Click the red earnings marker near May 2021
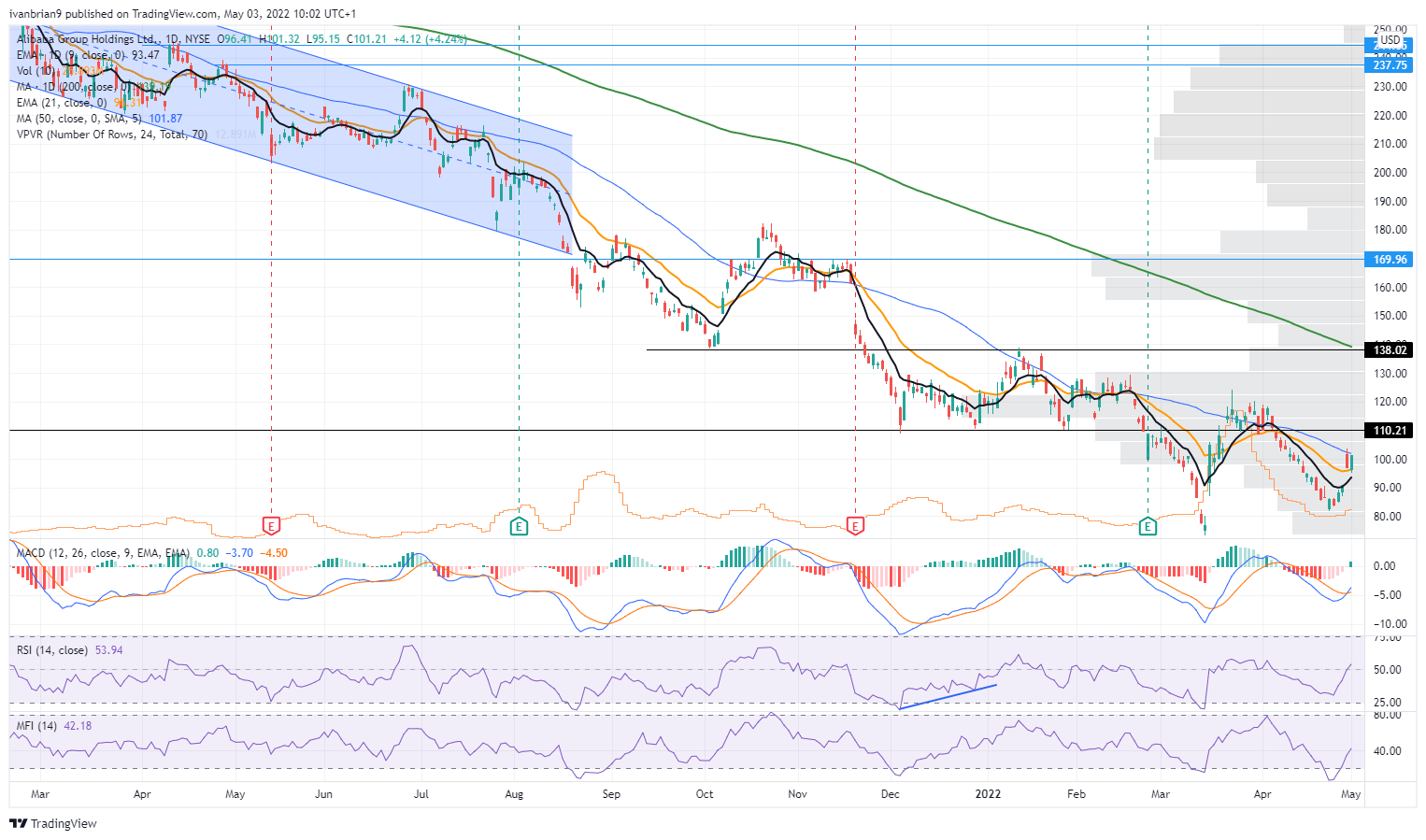 pos(271,526)
